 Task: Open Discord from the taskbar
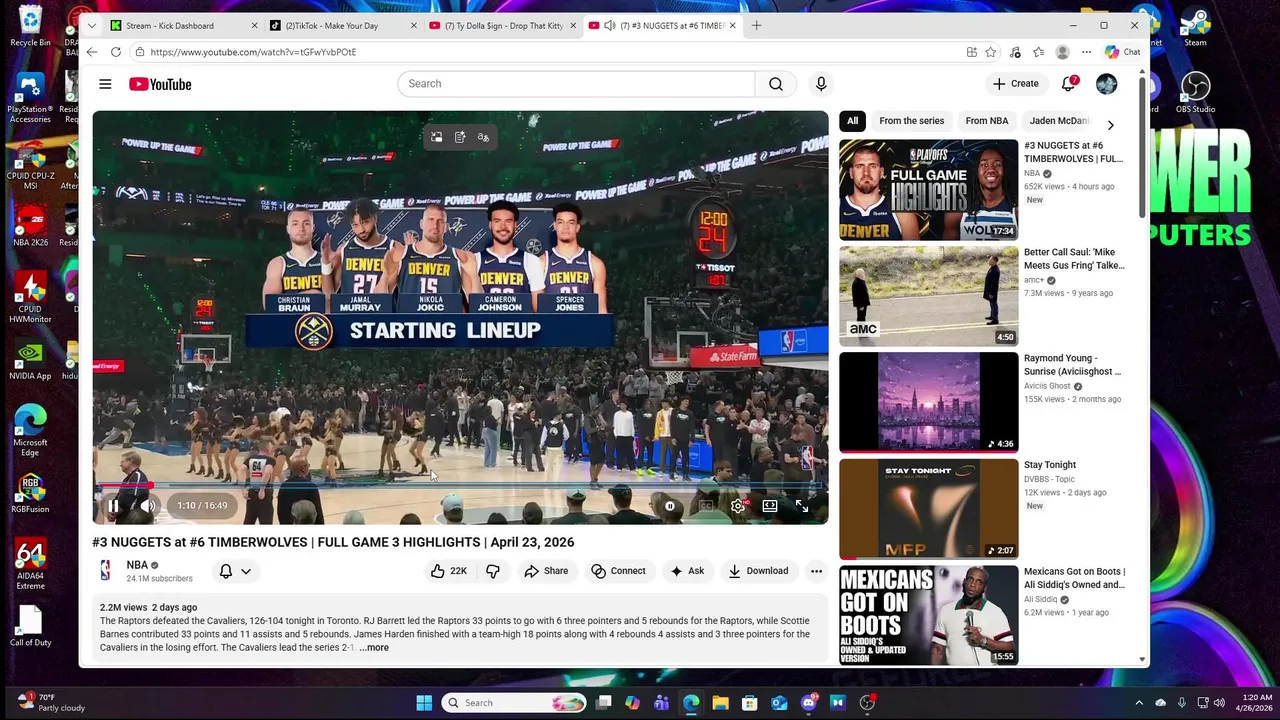pyautogui.click(x=809, y=703)
